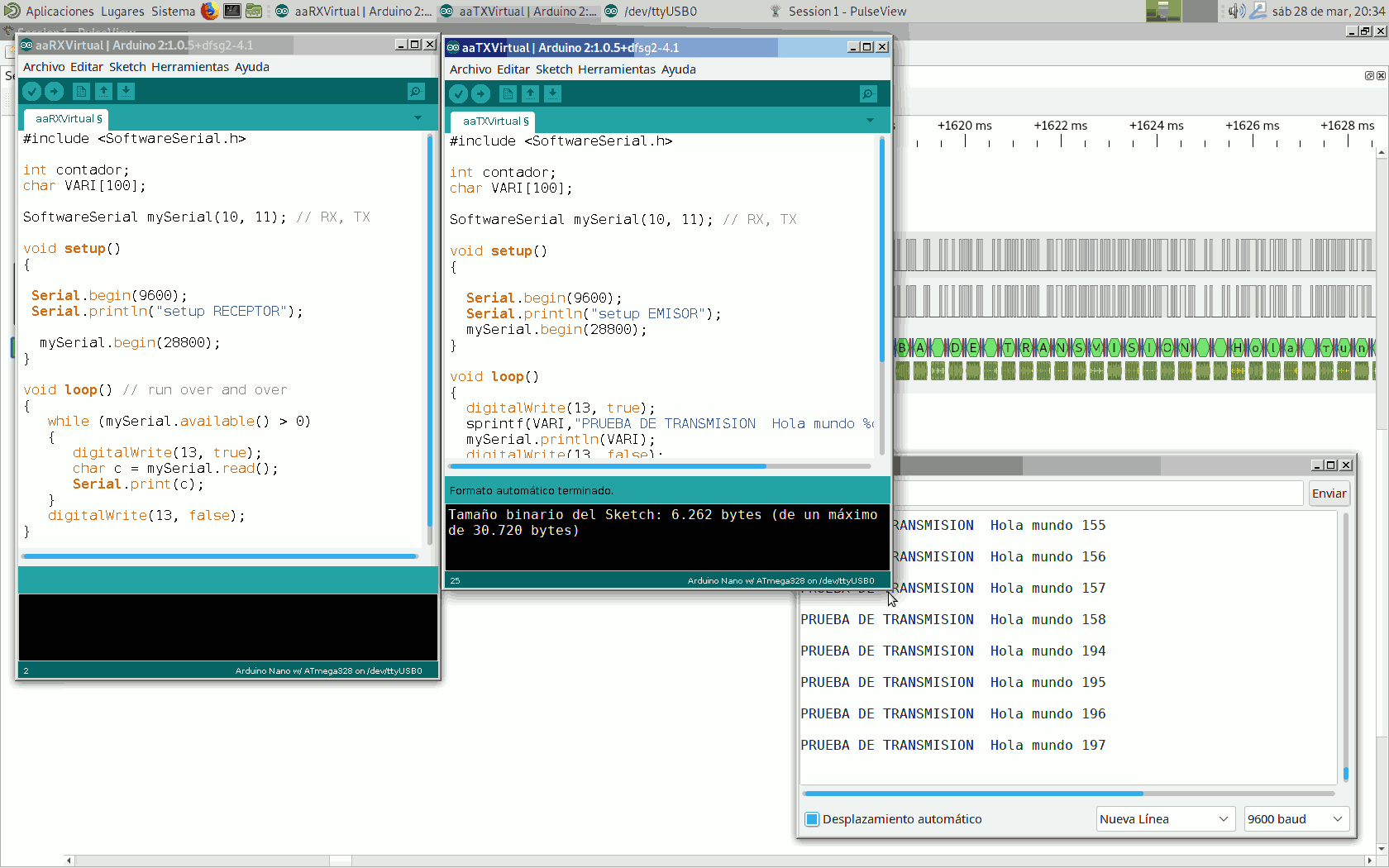Click Save sketch icon in aaRXVirtual window
Viewport: 1389px width, 868px height.
[126, 92]
